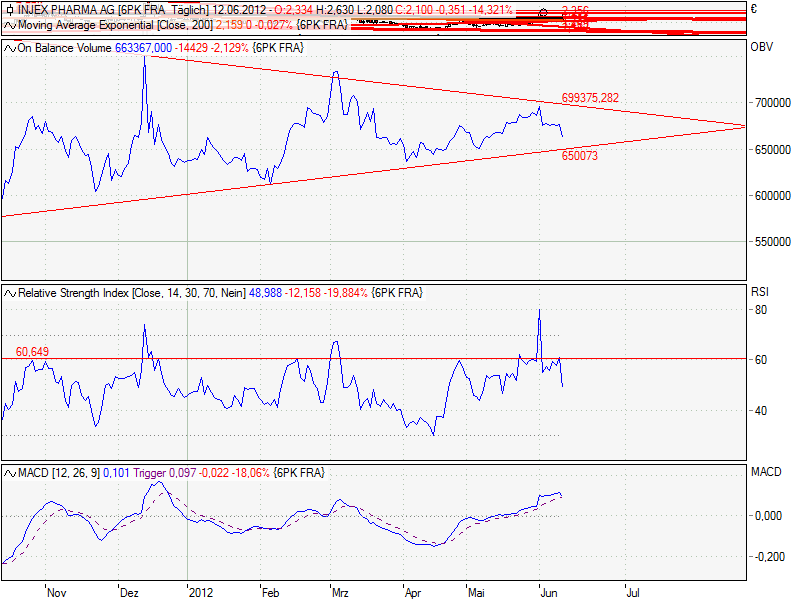Click the Mrz label on the time axis
Viewport: 800px width, 600px height.
340,593
